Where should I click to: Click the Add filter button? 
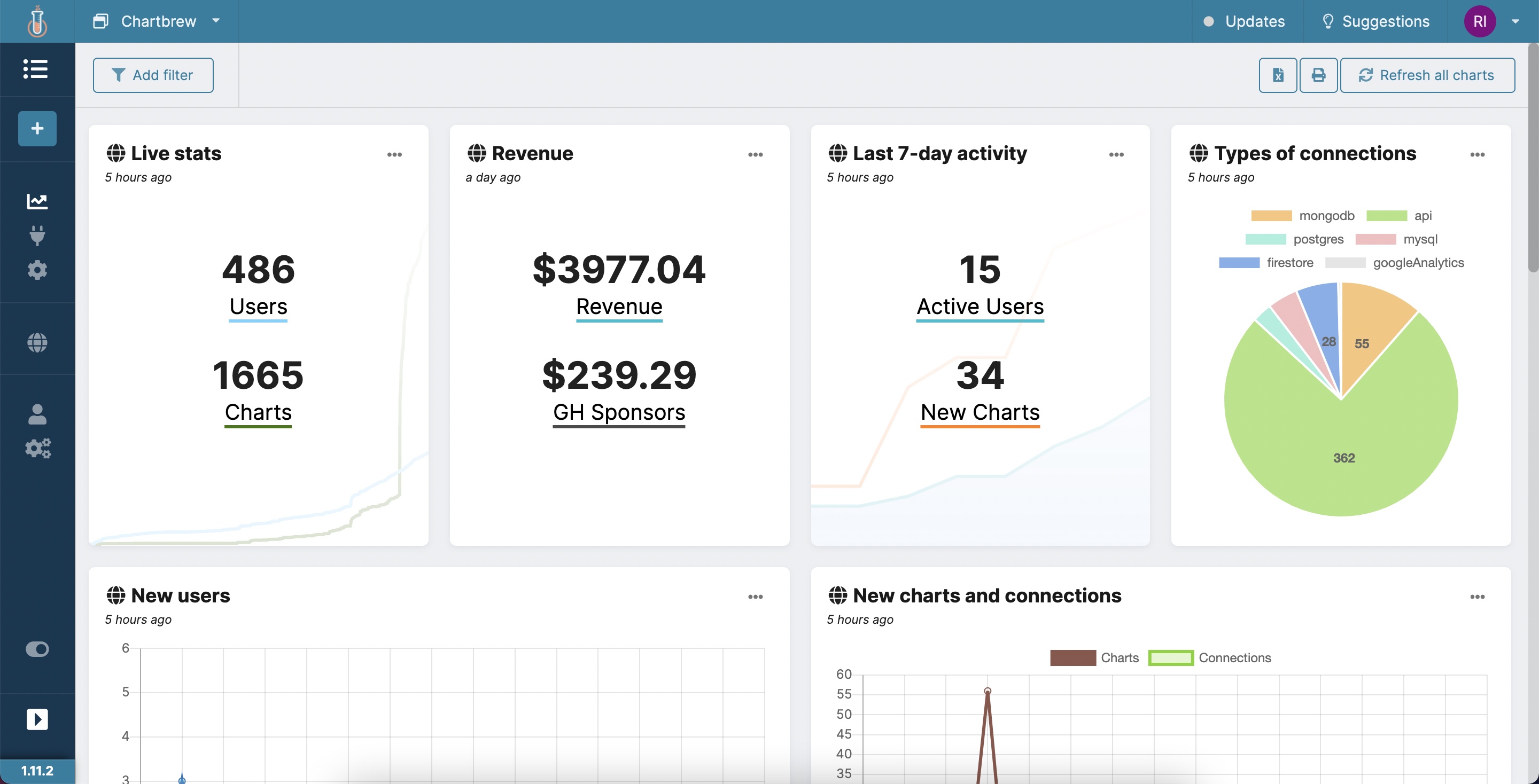click(x=153, y=75)
